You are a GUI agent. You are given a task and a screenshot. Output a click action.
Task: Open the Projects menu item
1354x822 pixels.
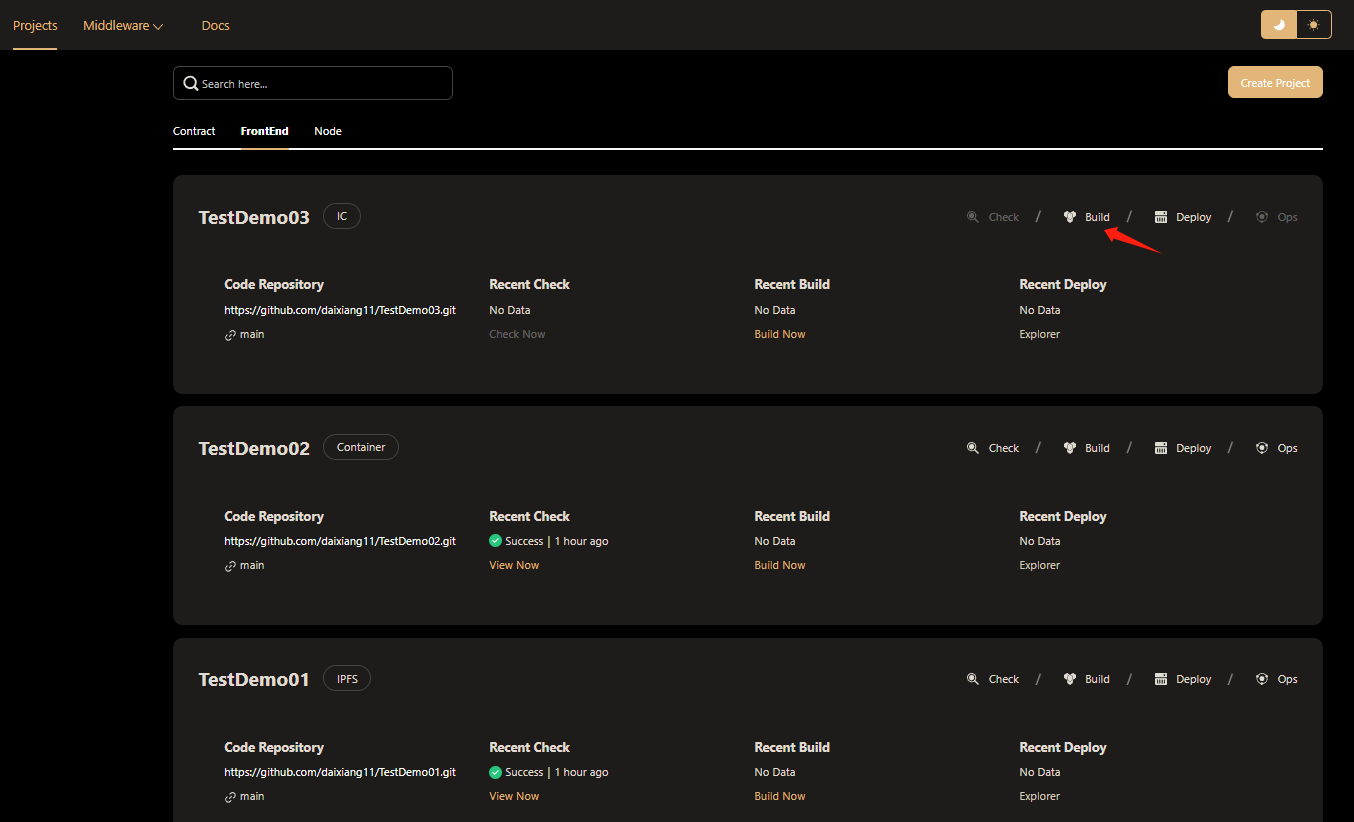pos(35,26)
